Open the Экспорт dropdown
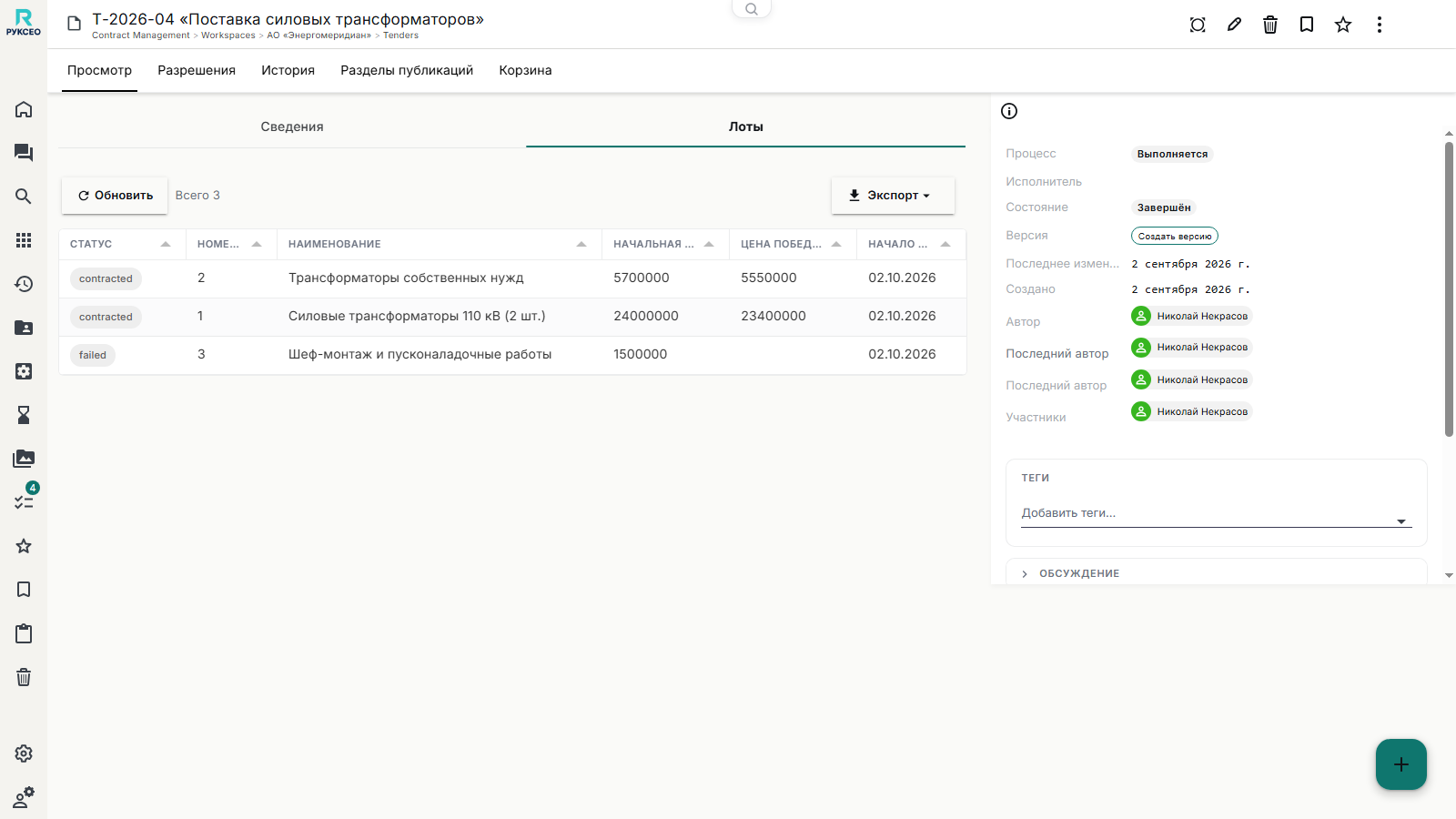Image resolution: width=1456 pixels, height=819 pixels. click(x=893, y=196)
